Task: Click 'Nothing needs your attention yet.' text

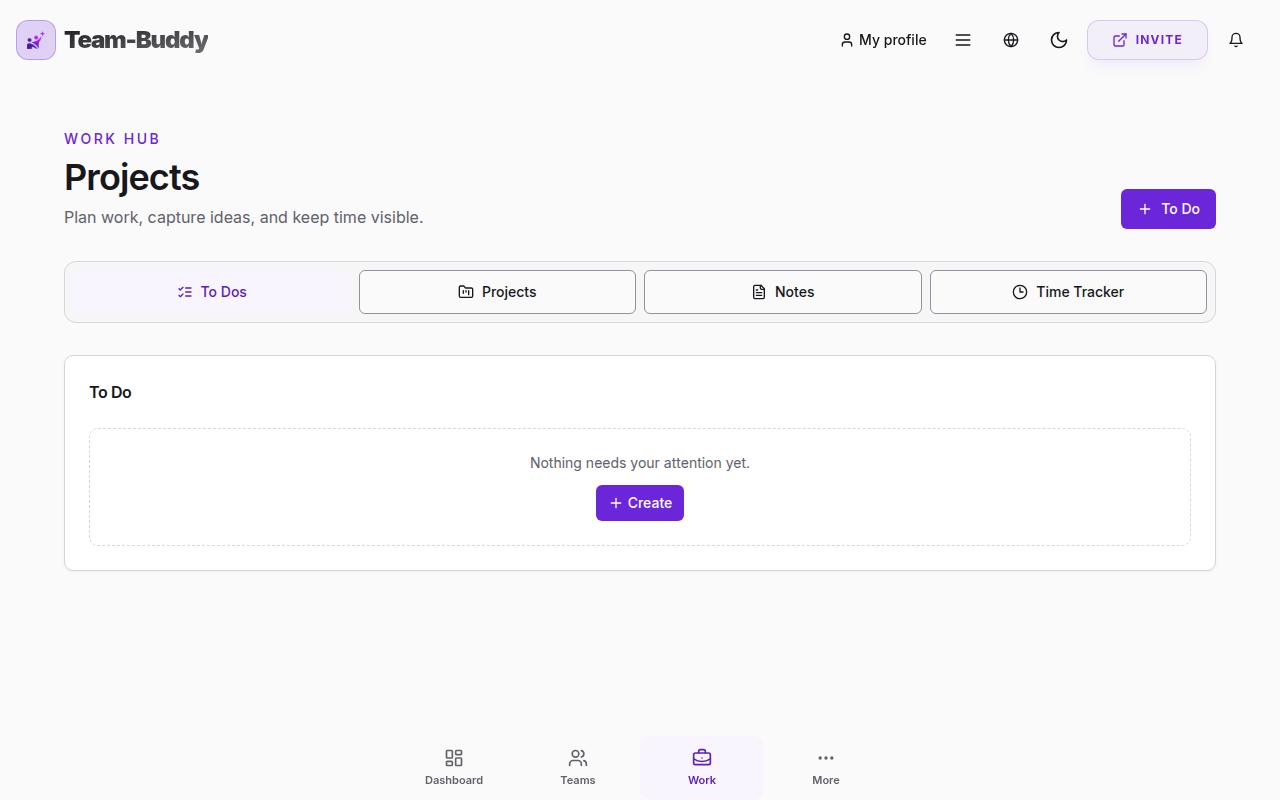Action: (640, 463)
